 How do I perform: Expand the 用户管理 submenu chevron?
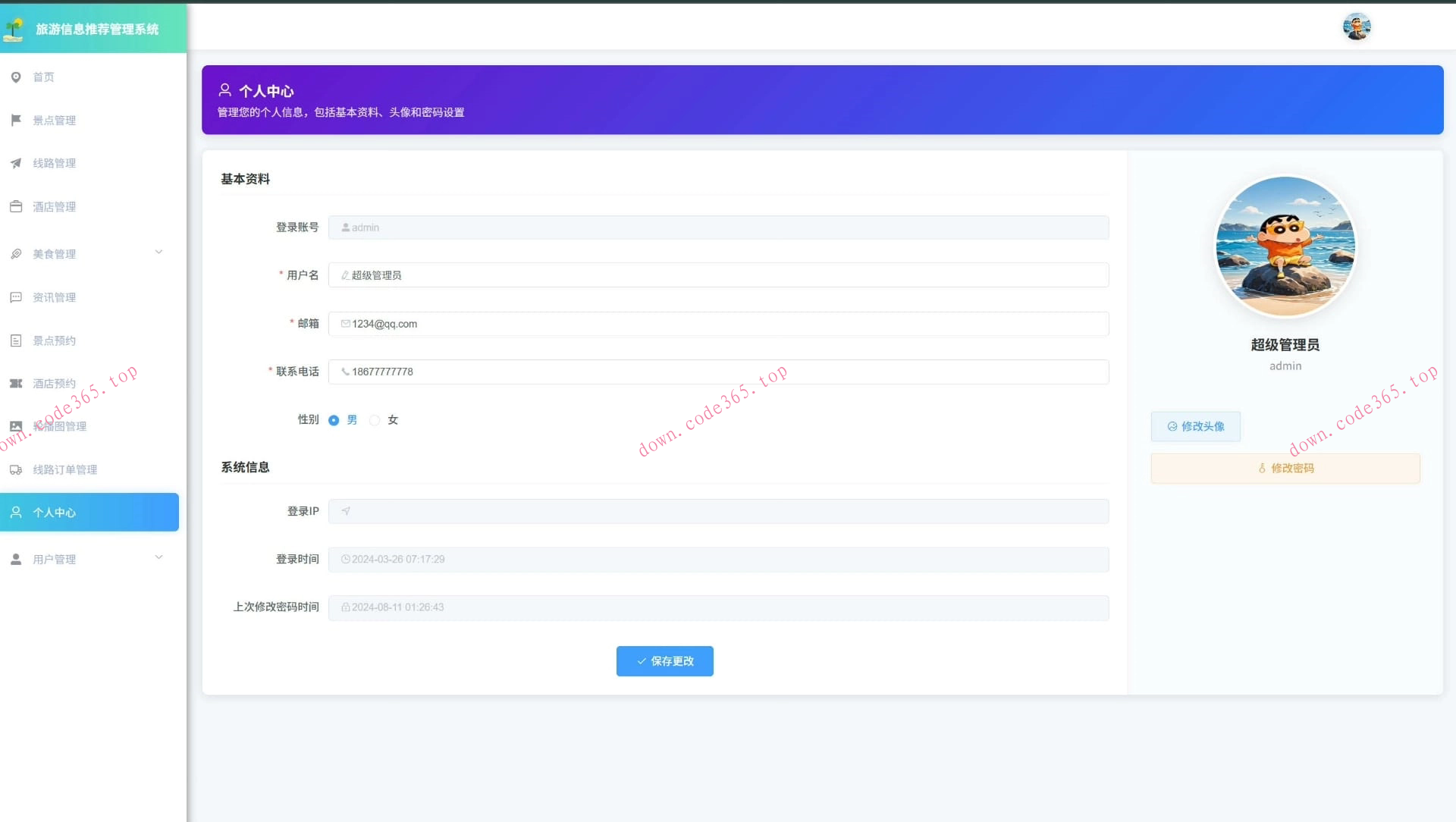pyautogui.click(x=158, y=557)
